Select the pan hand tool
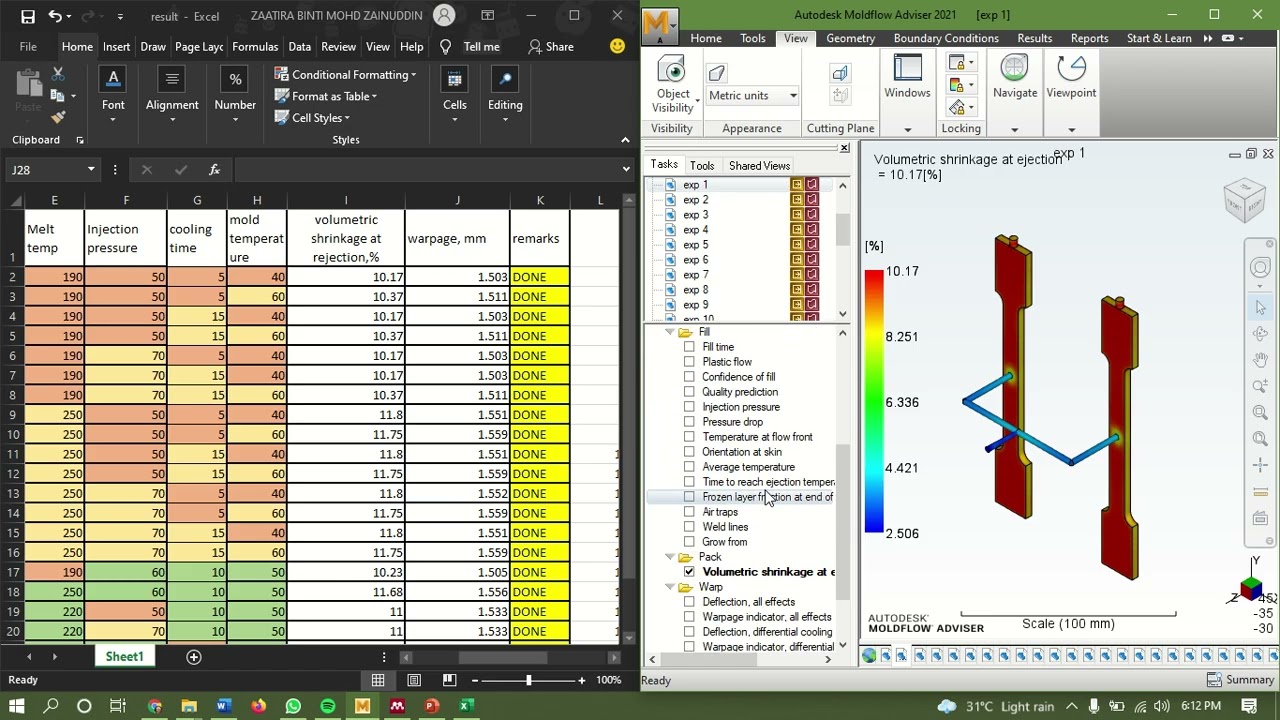Image resolution: width=1280 pixels, height=720 pixels. tap(1260, 360)
